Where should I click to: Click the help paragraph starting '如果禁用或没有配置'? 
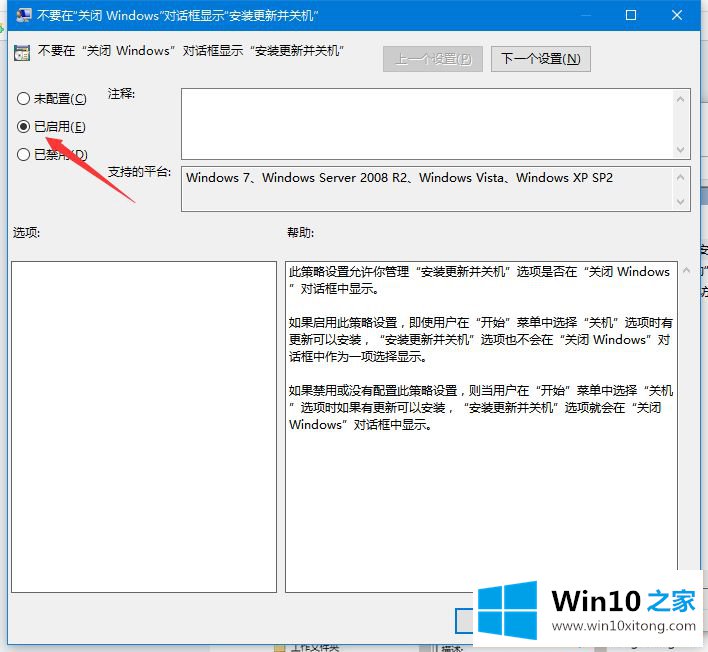pos(481,407)
